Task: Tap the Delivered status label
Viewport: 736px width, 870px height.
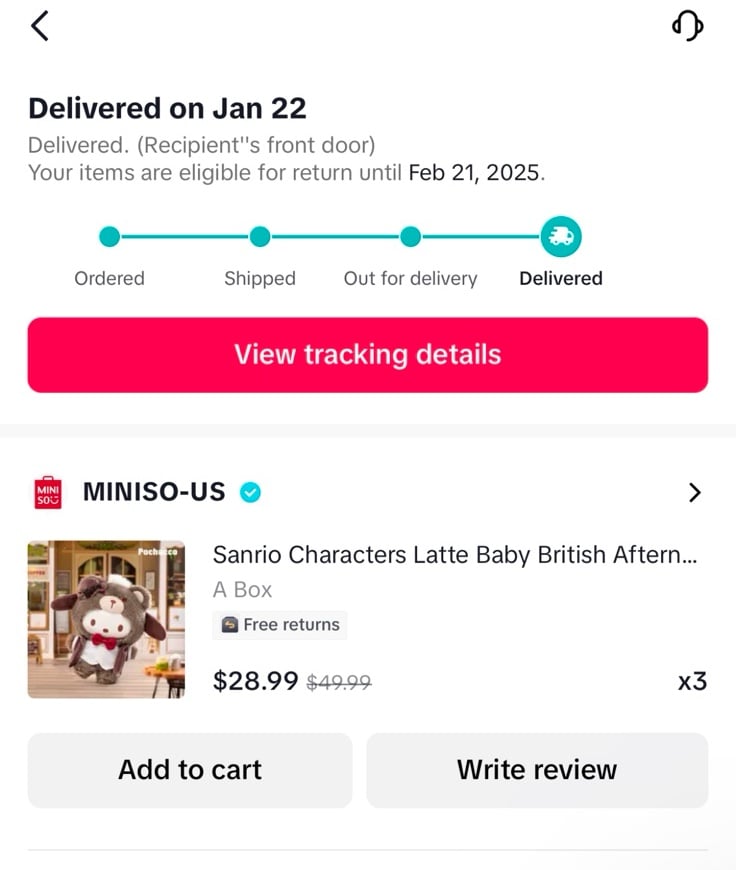Action: (x=561, y=279)
